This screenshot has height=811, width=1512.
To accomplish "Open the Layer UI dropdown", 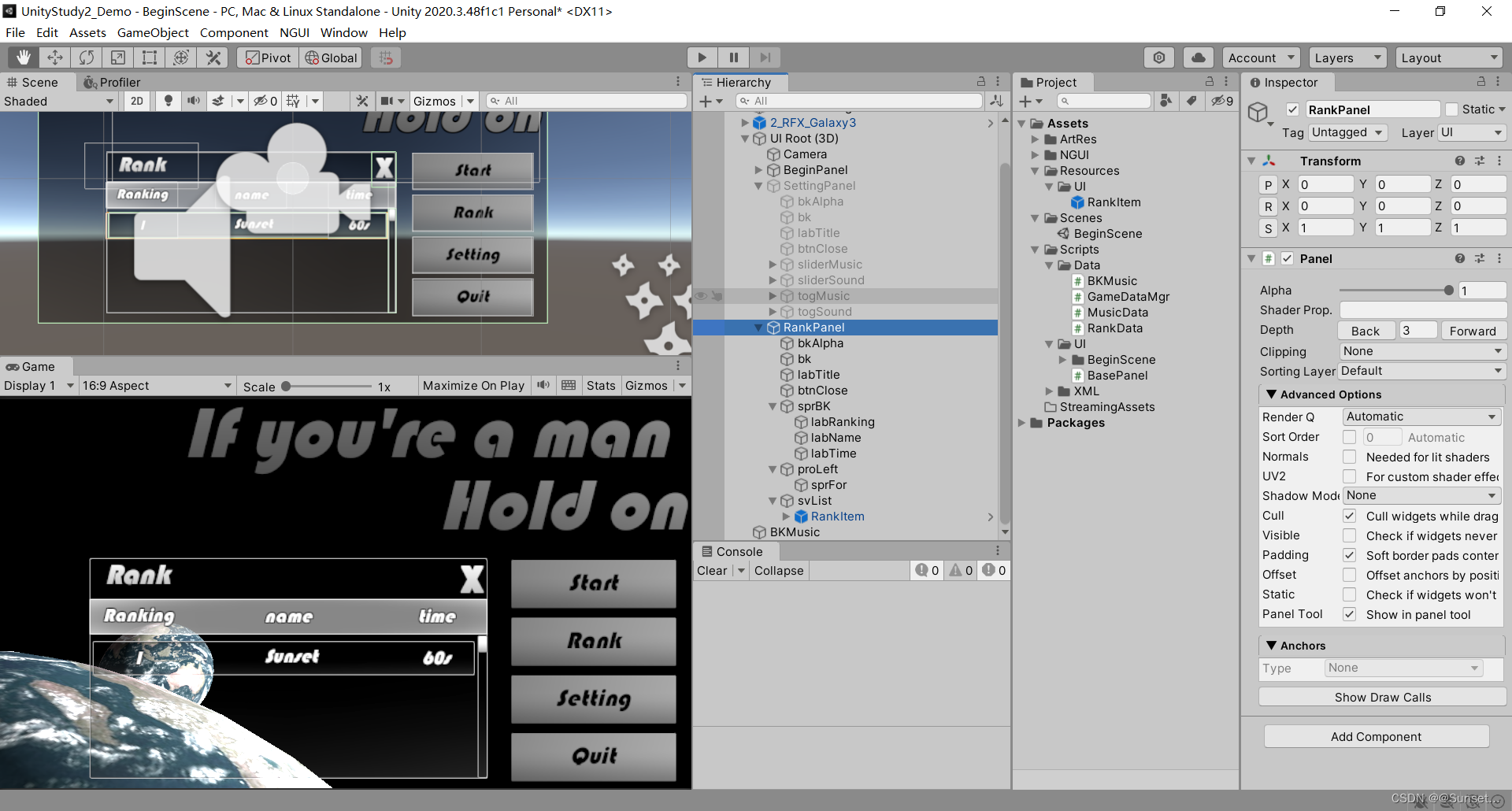I will pos(1472,132).
